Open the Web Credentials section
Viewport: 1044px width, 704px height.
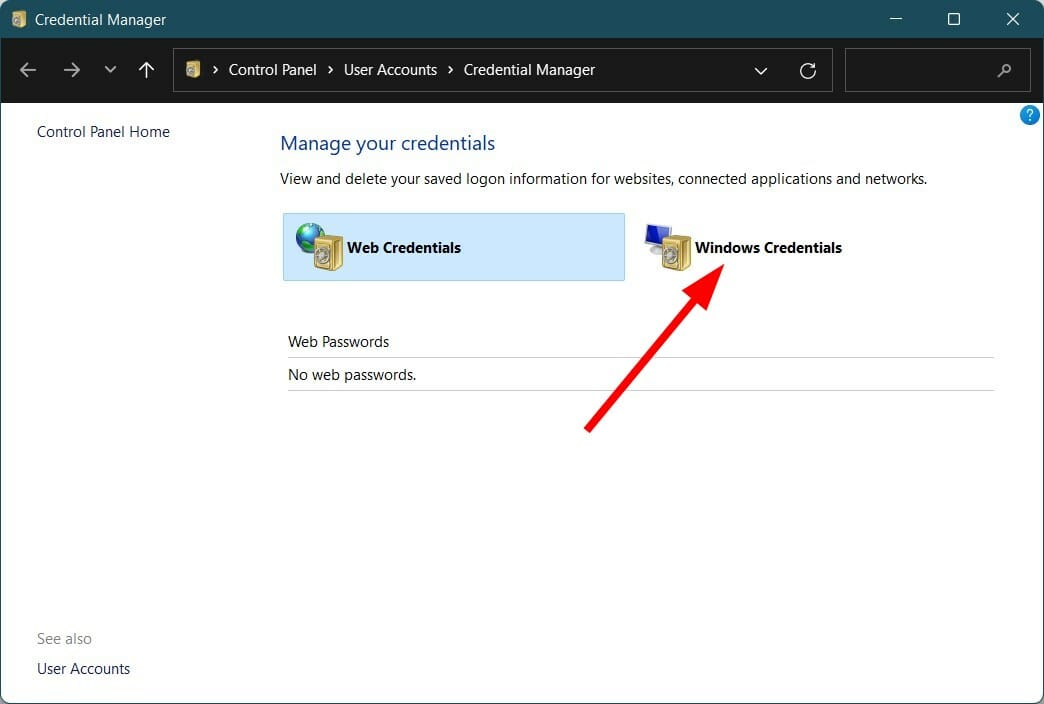tap(404, 247)
